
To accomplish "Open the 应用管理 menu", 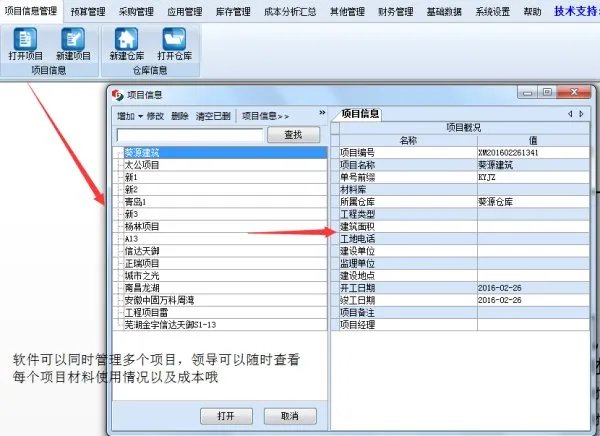I will click(x=185, y=12).
